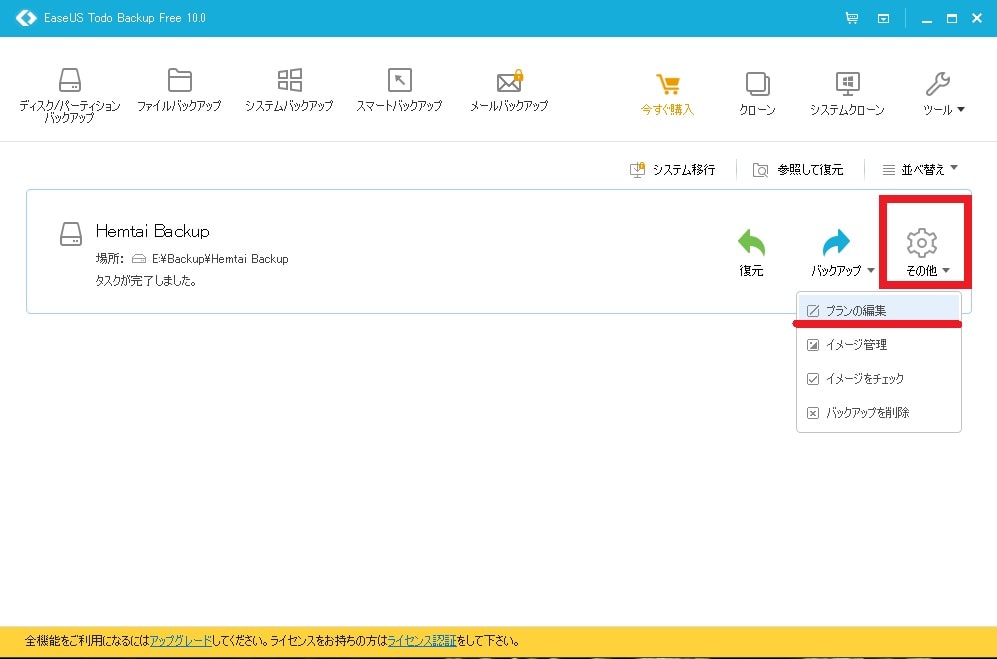Close the EaseUS Todo Backup window

[977, 18]
